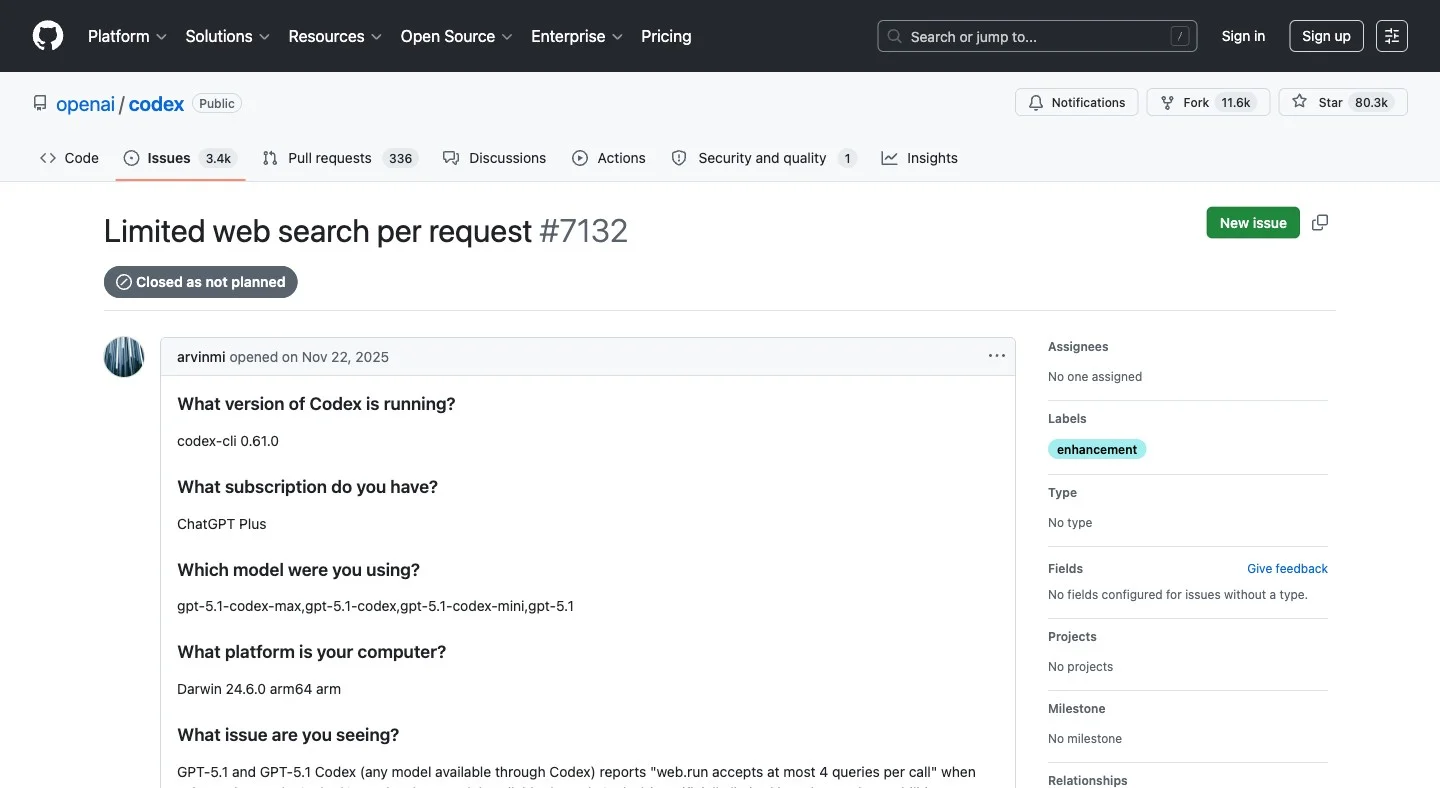
Task: Select the enhancement label
Action: [x=1097, y=450]
